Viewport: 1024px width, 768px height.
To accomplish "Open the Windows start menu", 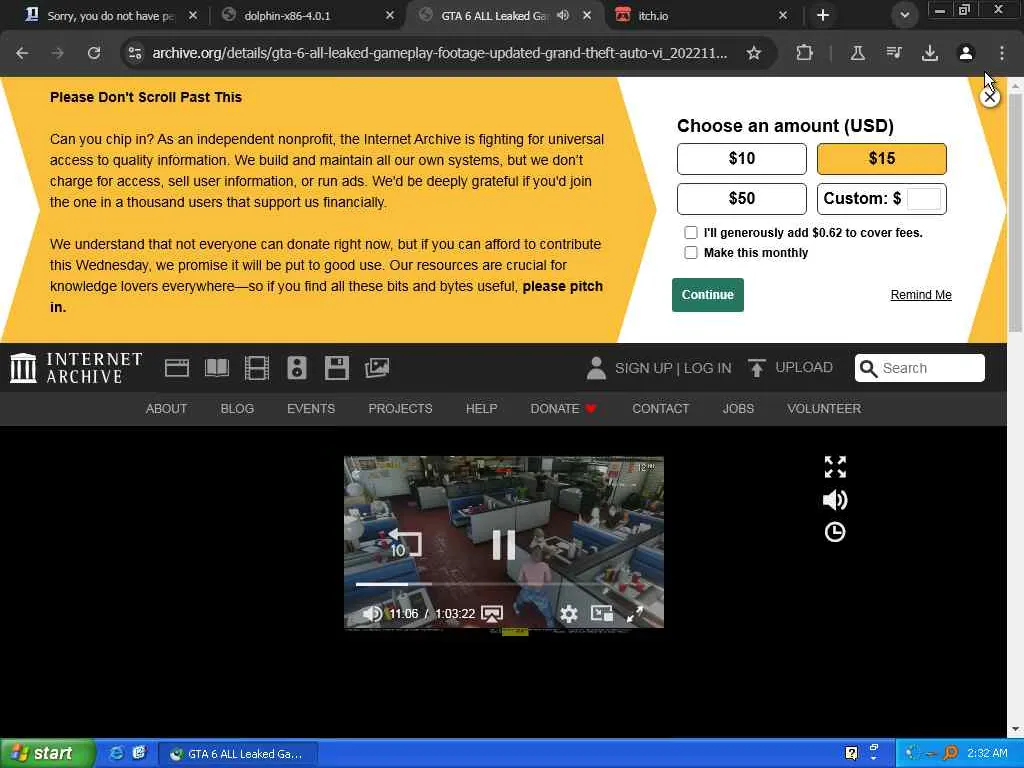I will pyautogui.click(x=46, y=754).
